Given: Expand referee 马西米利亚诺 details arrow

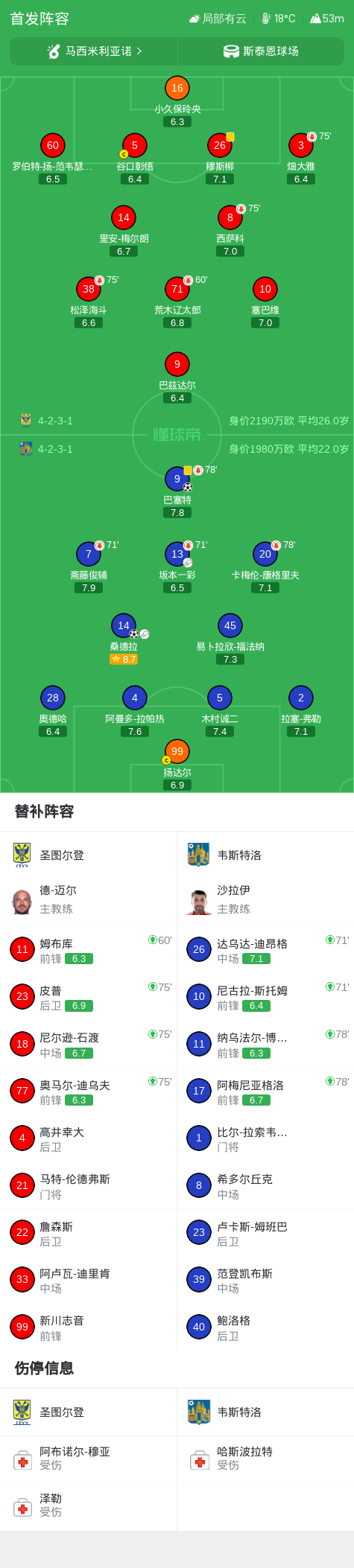Looking at the screenshot, I should (x=139, y=51).
